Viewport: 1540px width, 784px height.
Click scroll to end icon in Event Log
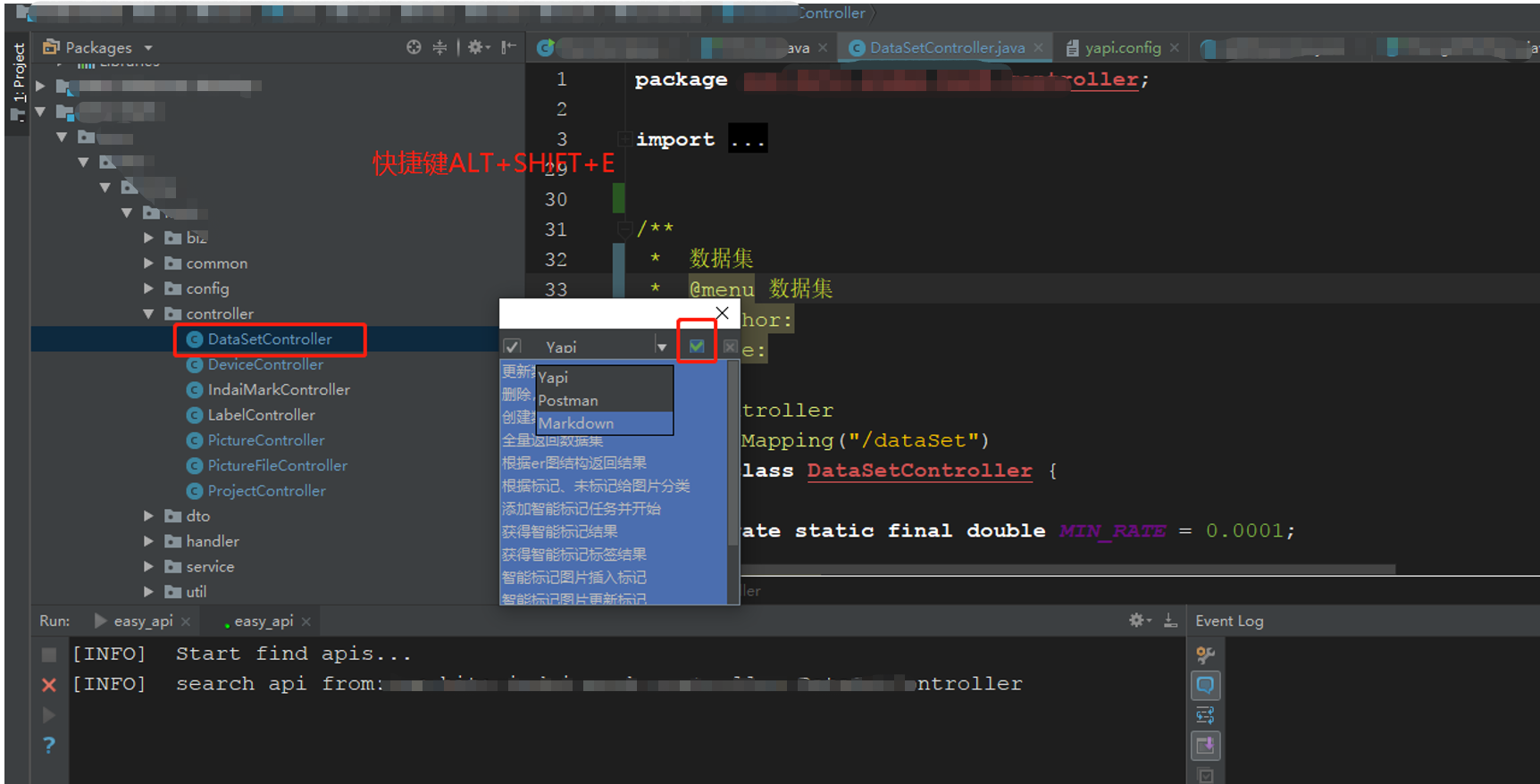click(1205, 745)
